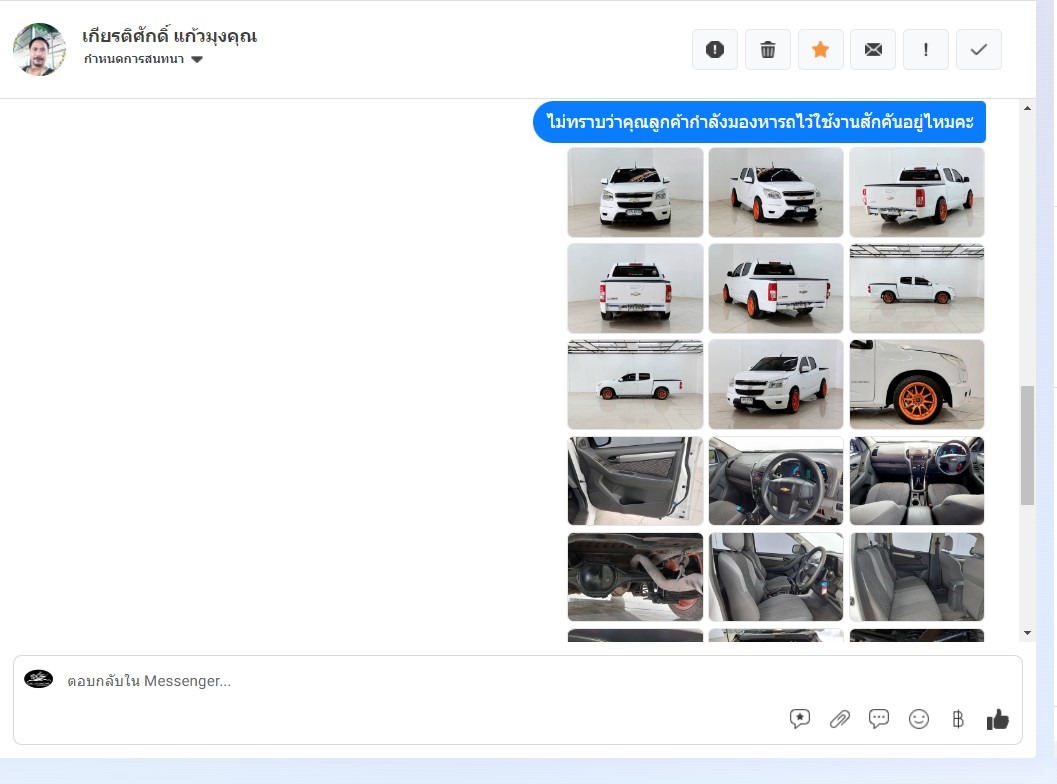Viewport: 1057px width, 784px height.
Task: Open saved replies star bubble icon
Action: 799,719
